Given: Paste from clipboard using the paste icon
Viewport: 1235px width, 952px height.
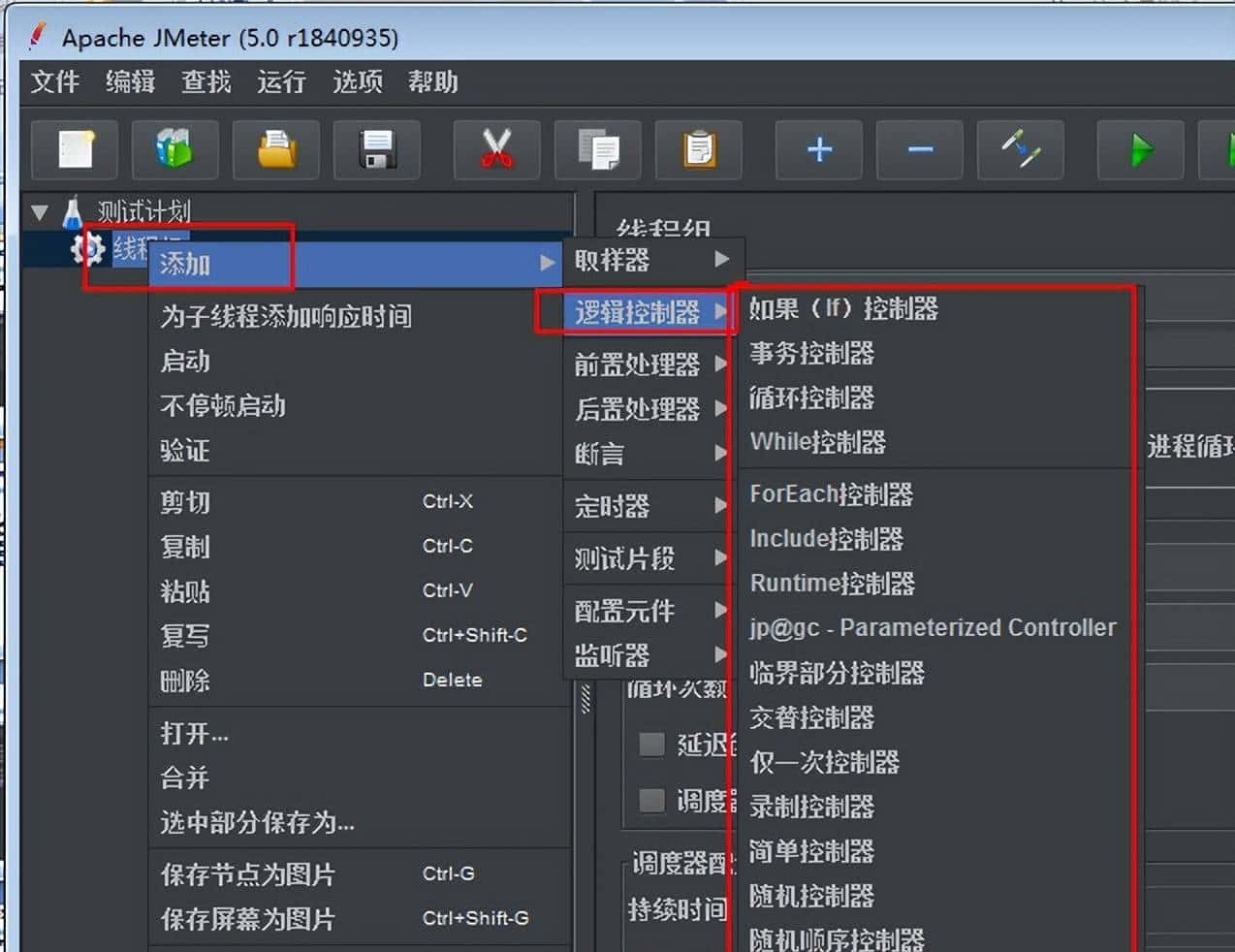Looking at the screenshot, I should pyautogui.click(x=698, y=150).
